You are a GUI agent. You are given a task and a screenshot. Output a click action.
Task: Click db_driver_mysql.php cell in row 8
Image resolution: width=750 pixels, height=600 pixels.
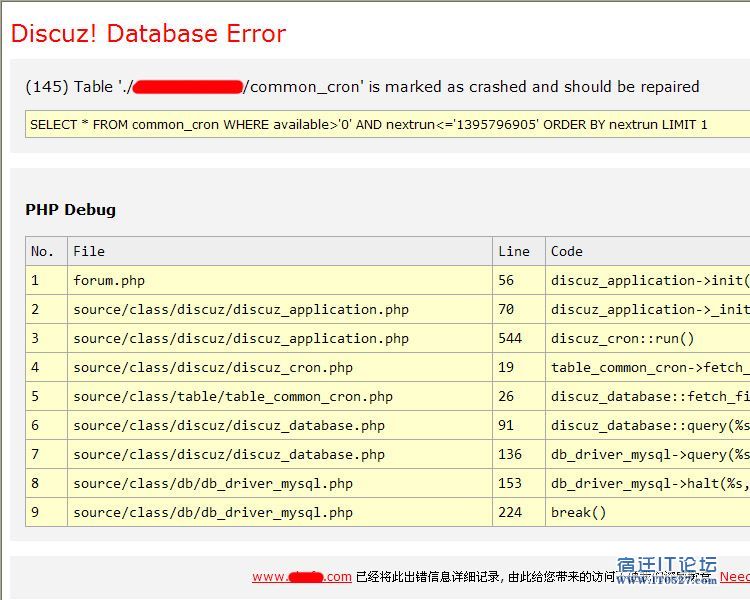pyautogui.click(x=280, y=483)
